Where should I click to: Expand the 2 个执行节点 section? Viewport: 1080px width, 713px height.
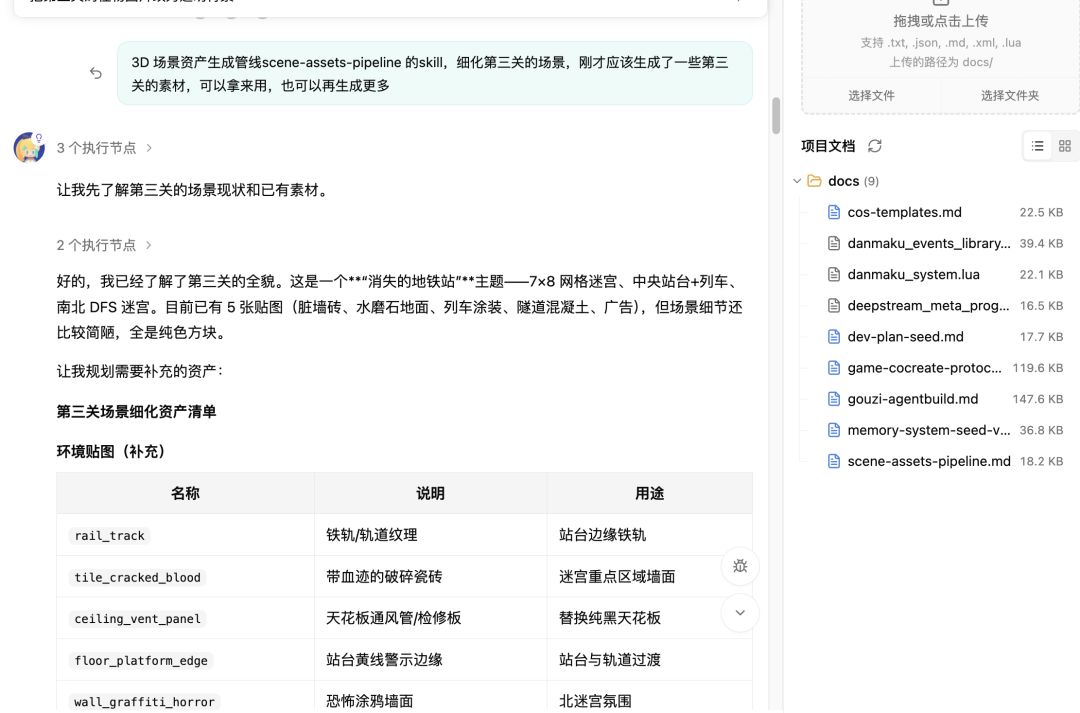pyautogui.click(x=104, y=245)
